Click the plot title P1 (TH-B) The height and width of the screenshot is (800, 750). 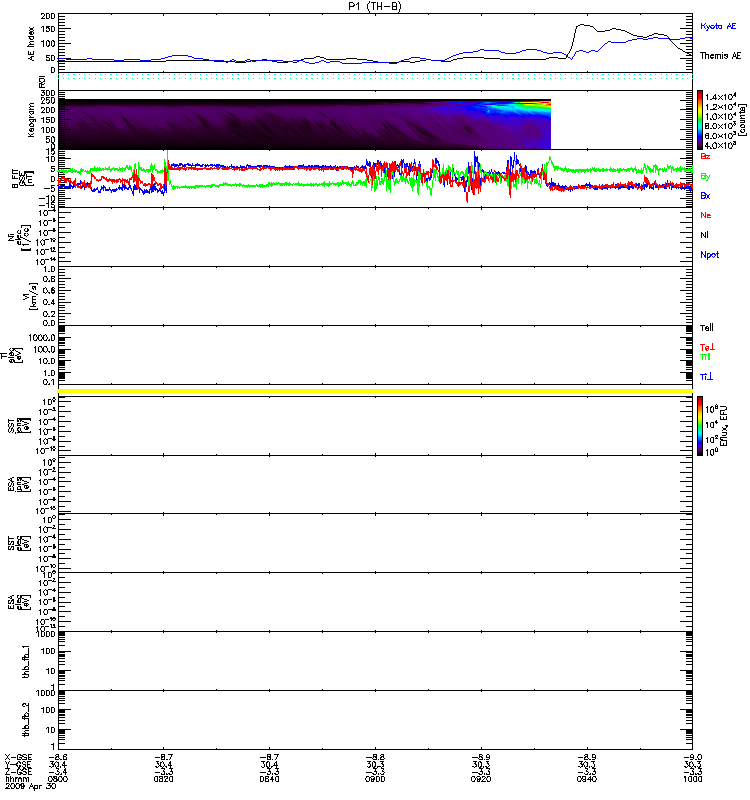coord(375,6)
